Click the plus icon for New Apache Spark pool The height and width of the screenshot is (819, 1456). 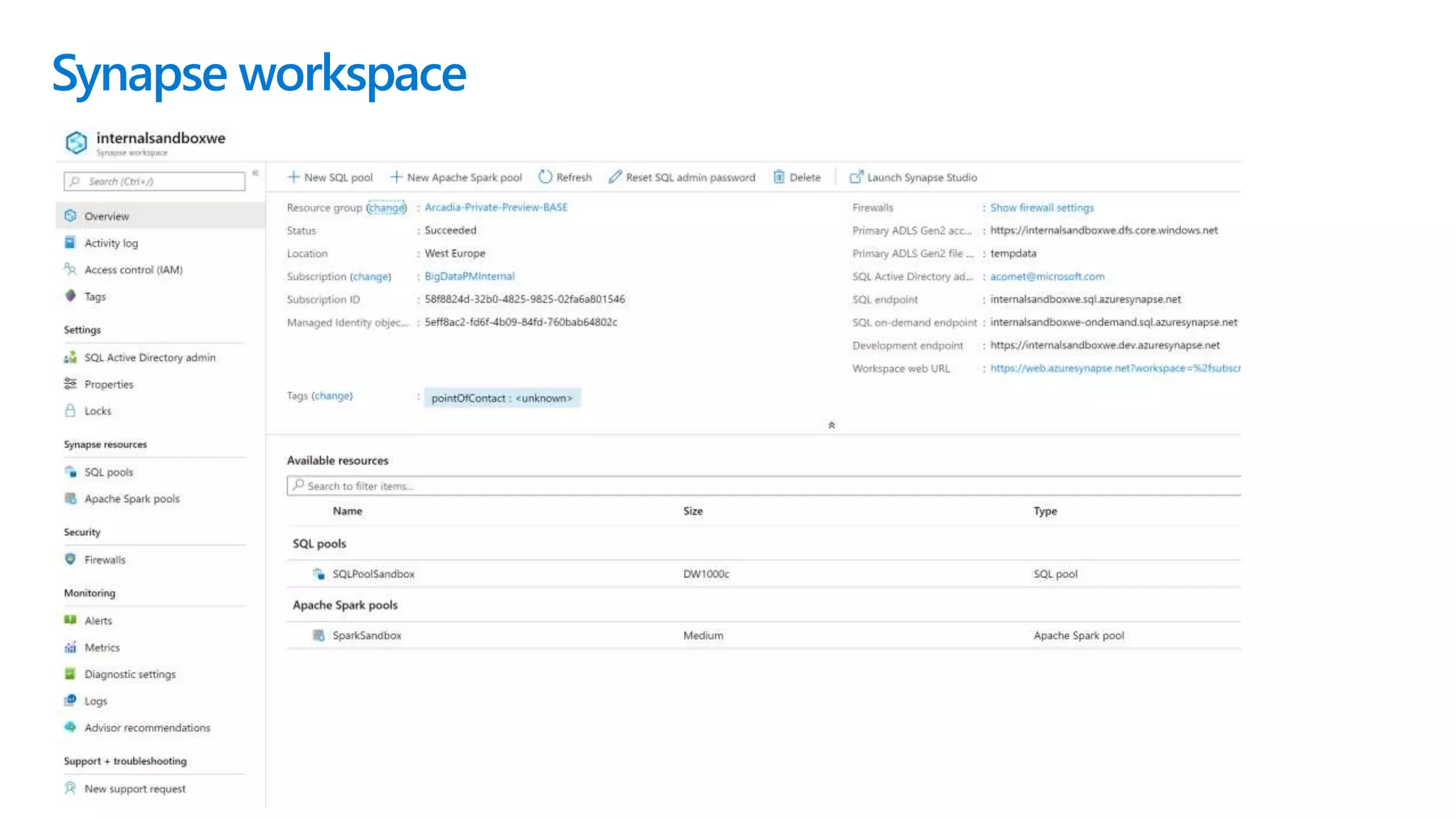click(x=396, y=176)
